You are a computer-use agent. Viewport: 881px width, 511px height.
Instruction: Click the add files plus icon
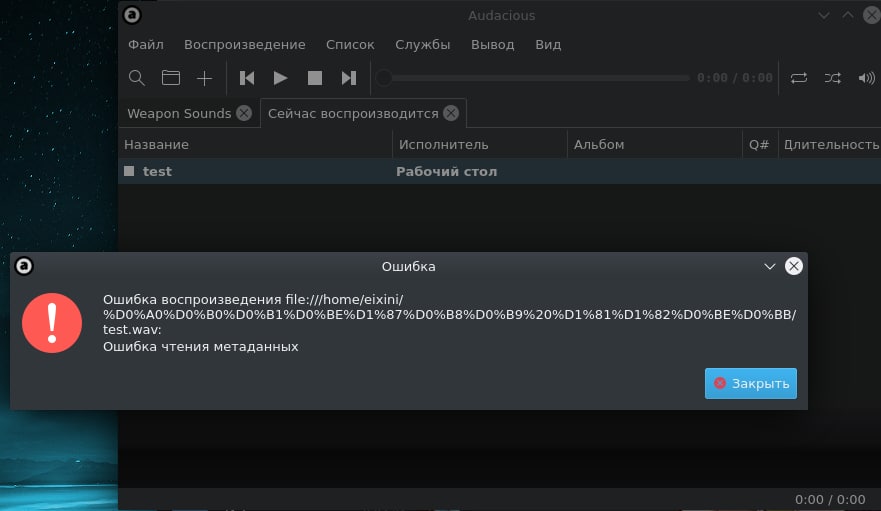205,78
